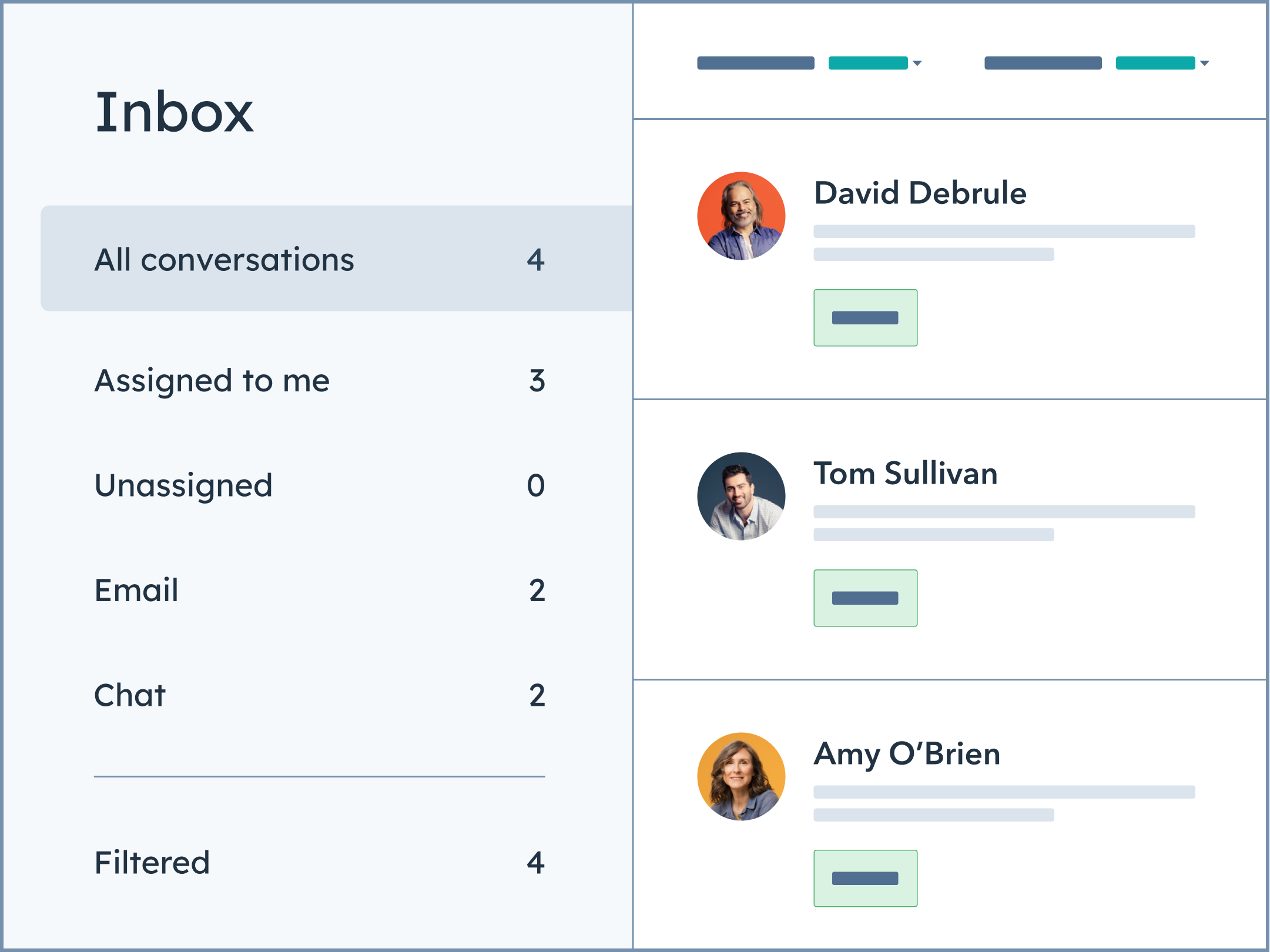Screen dimensions: 1270x952
Task: Switch to the Unassigned view
Action: tap(183, 485)
